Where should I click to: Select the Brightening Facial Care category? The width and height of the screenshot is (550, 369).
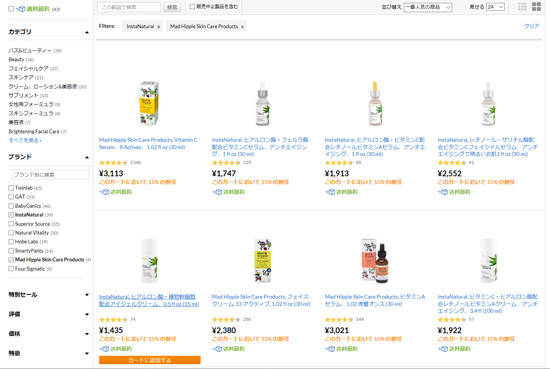coord(34,132)
